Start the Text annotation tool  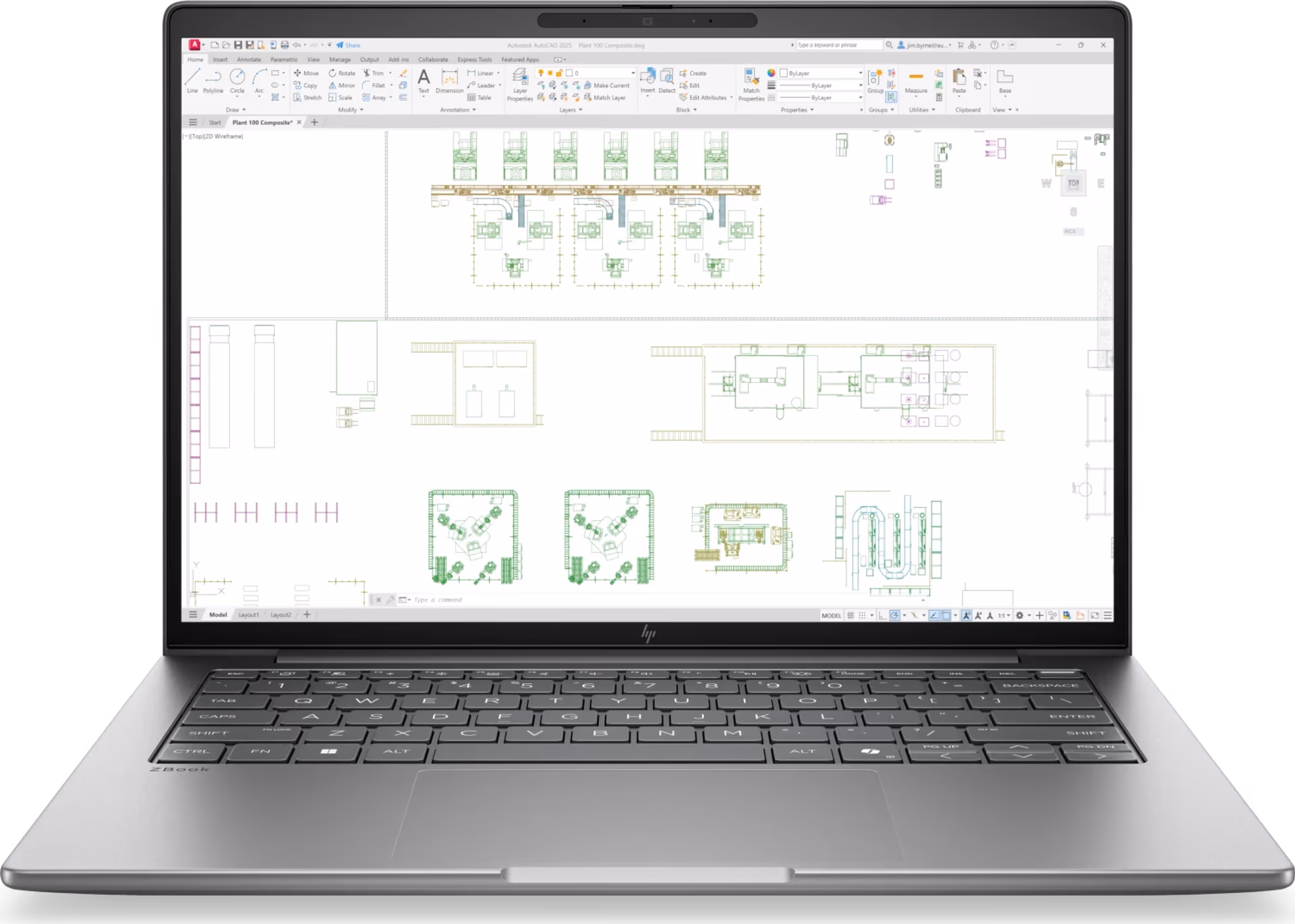click(424, 81)
